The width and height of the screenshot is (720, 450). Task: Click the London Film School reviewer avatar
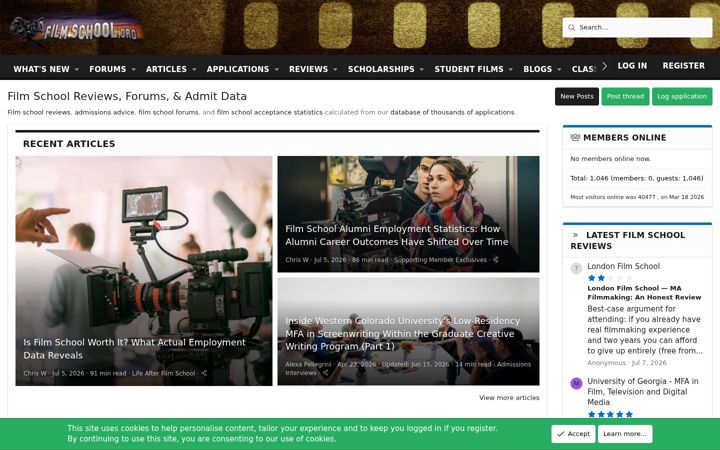pos(576,268)
